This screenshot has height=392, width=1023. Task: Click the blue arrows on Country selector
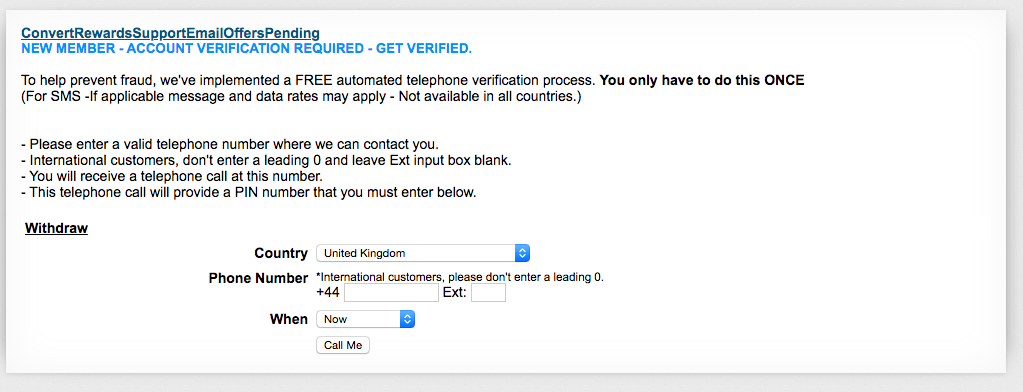point(522,253)
